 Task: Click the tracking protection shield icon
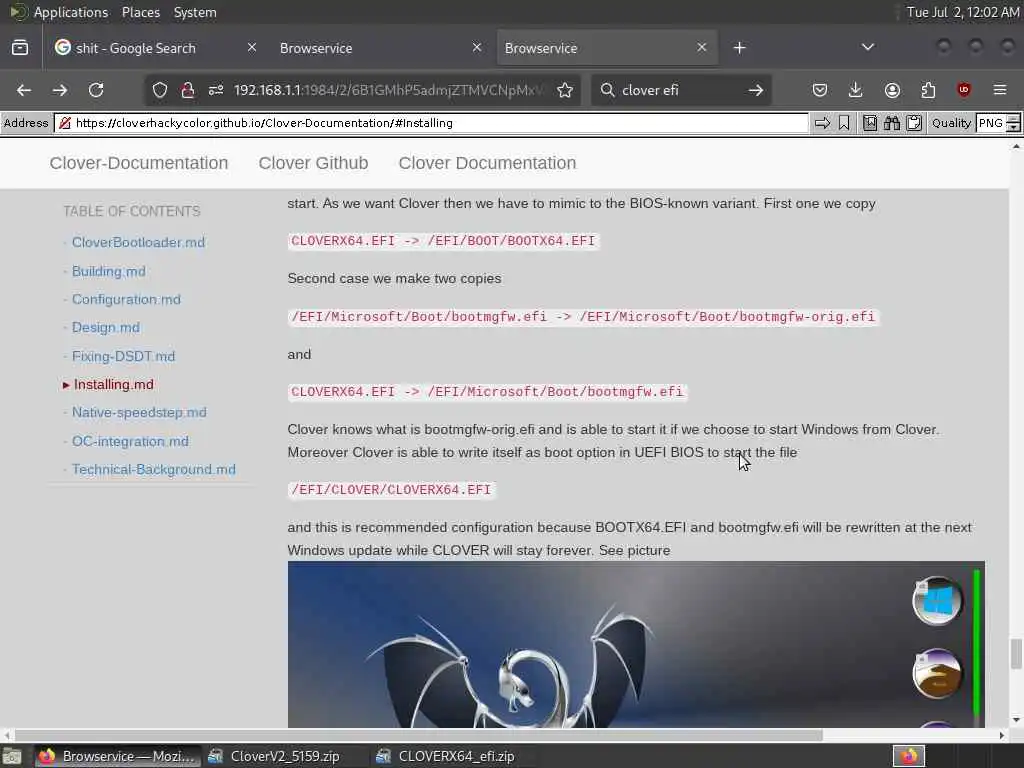160,90
